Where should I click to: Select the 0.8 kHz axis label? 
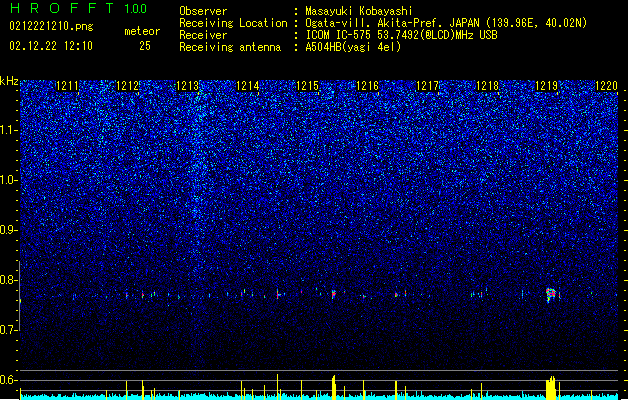tap(9, 280)
